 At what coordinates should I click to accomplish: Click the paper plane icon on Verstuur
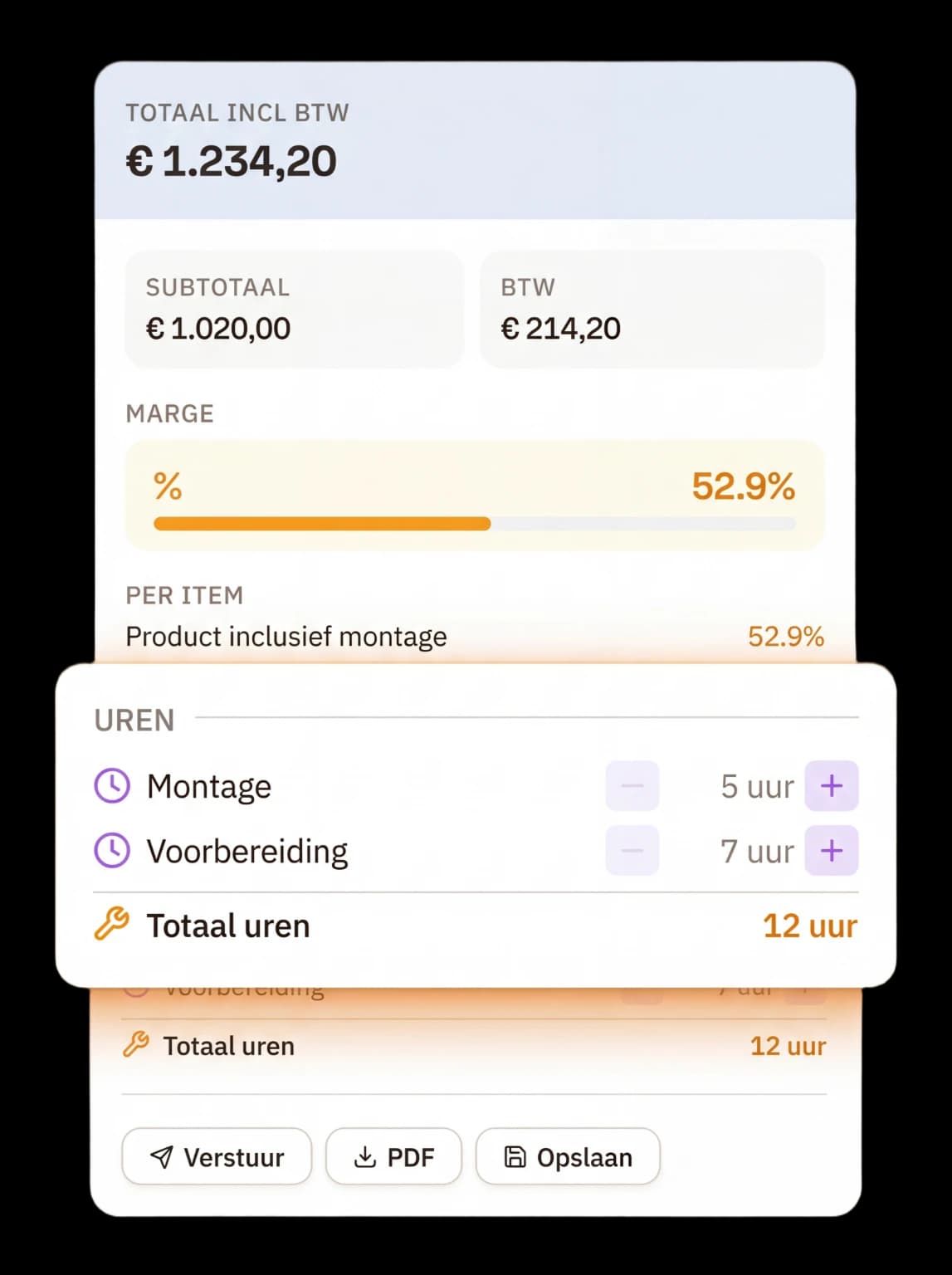pos(163,1155)
